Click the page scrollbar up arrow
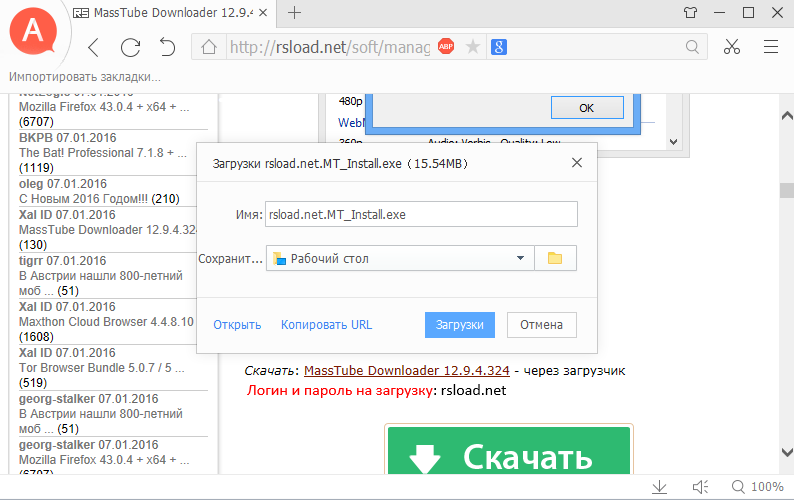 (786, 116)
